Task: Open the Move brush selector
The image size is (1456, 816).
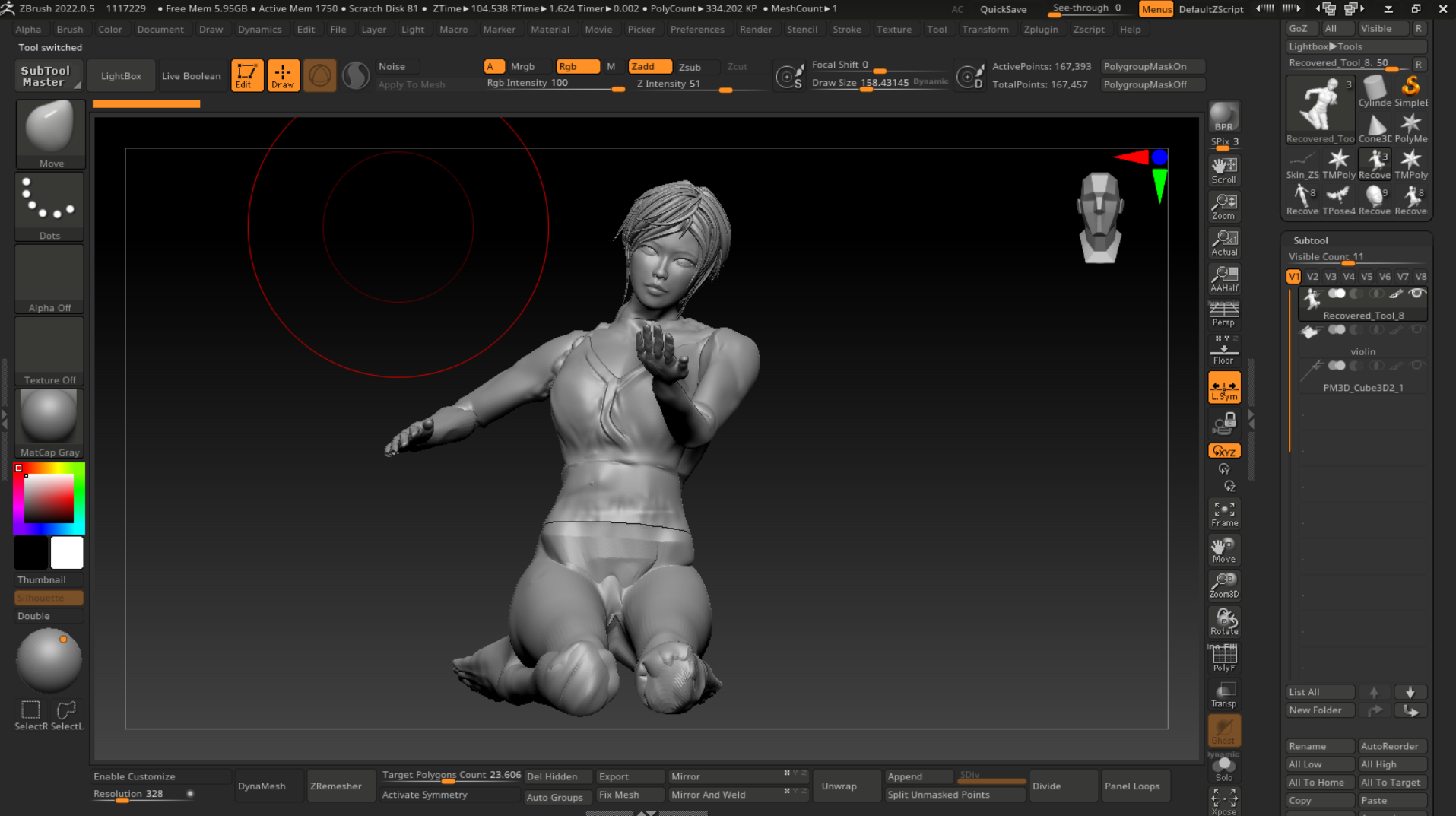Action: coord(50,134)
